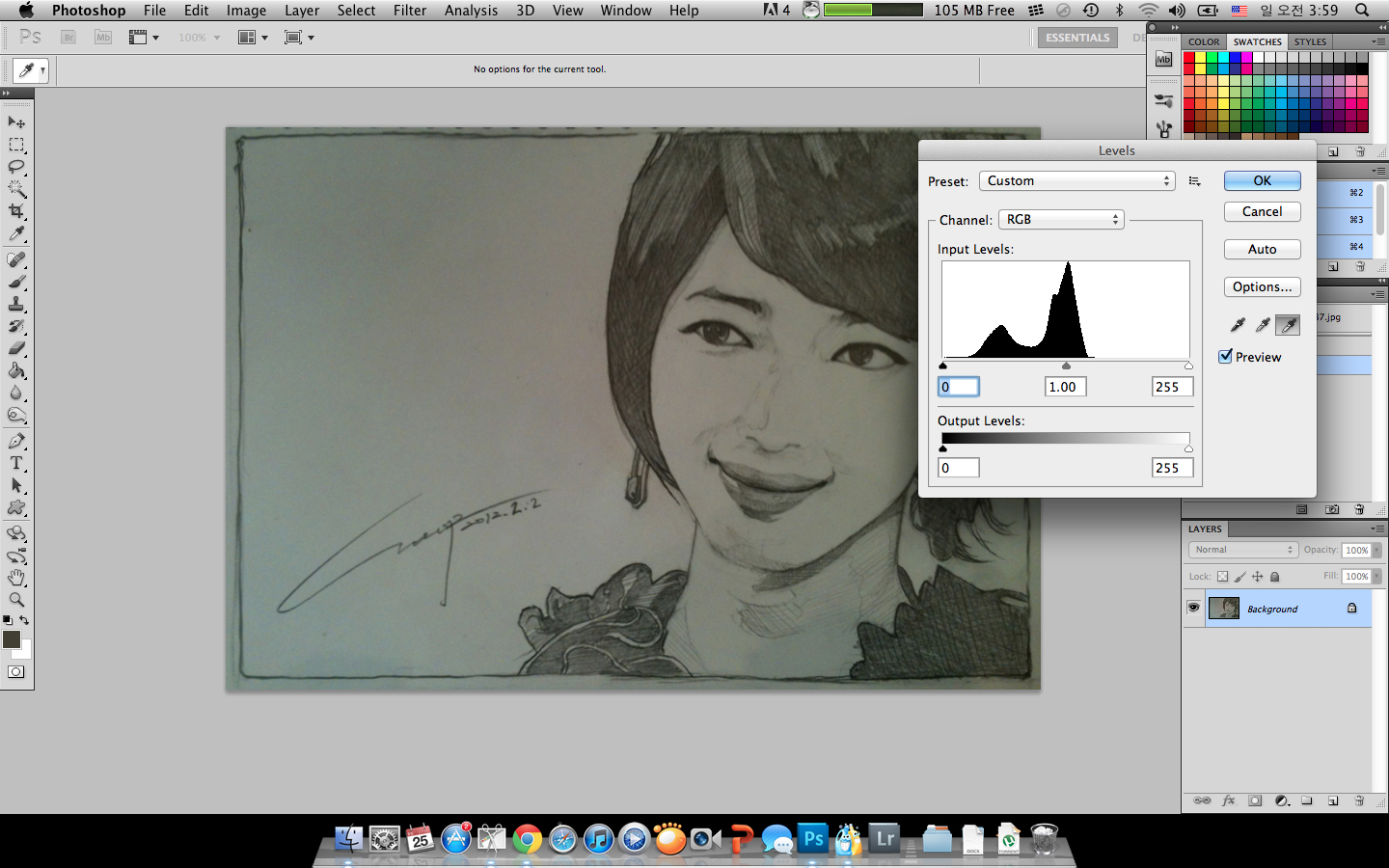Click the Layers panel trash icon

[1359, 800]
